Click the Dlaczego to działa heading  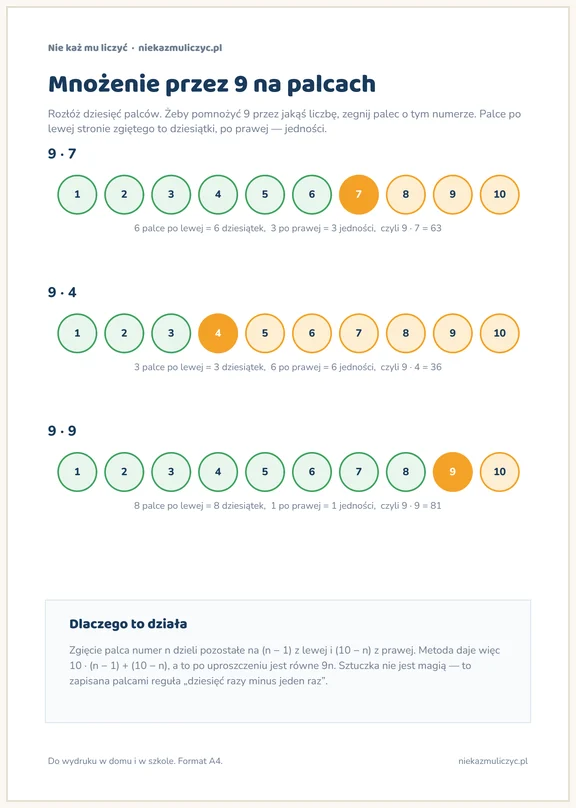point(128,624)
